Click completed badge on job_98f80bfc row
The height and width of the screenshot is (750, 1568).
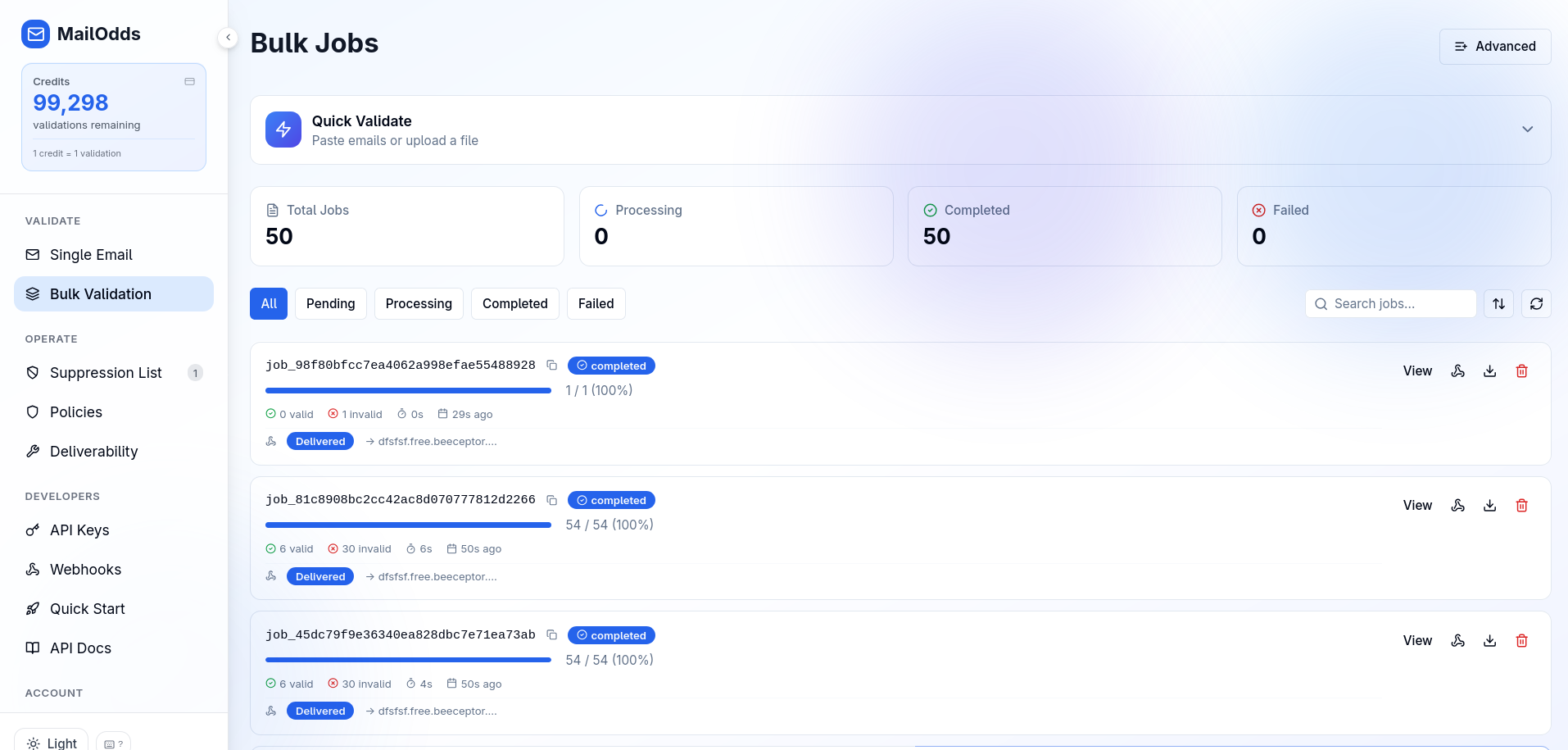coord(611,366)
